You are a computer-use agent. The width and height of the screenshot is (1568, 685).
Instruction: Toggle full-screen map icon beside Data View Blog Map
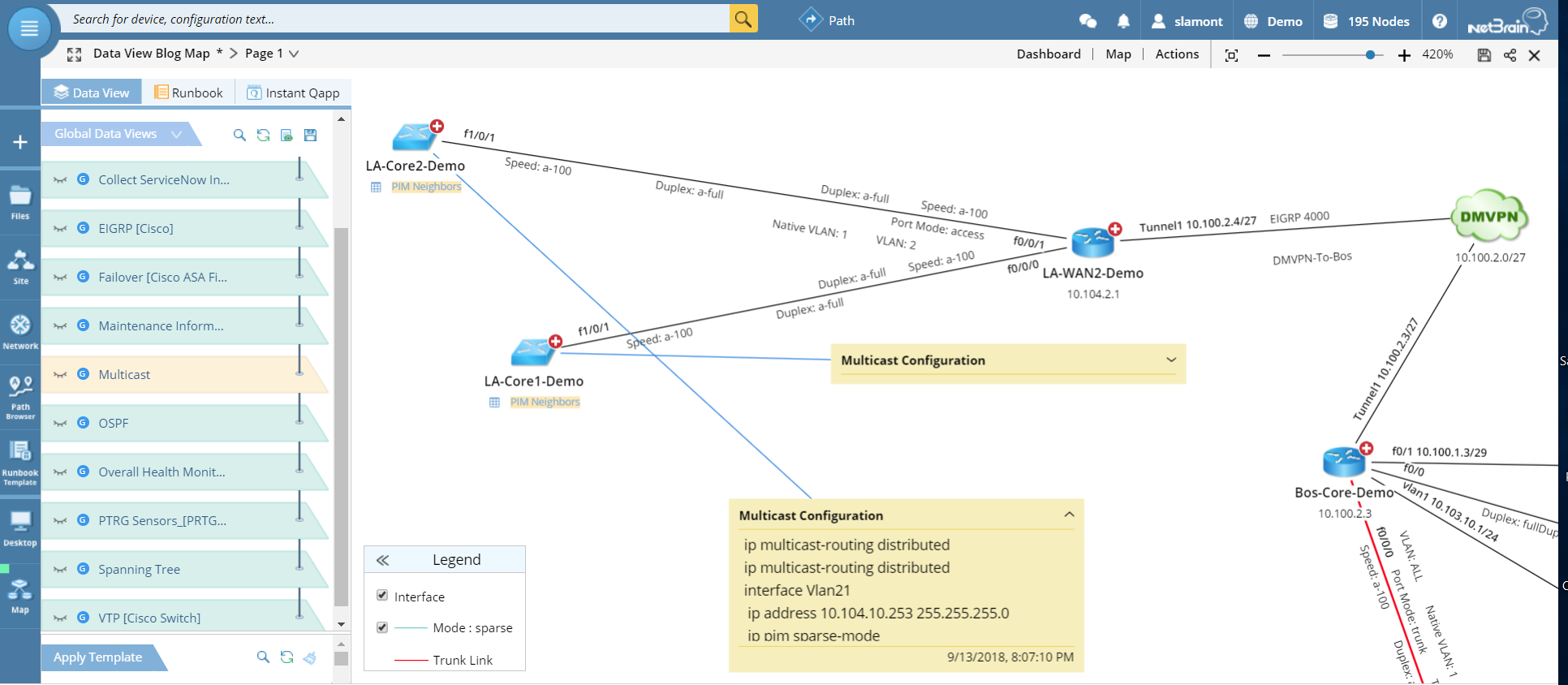(x=75, y=54)
